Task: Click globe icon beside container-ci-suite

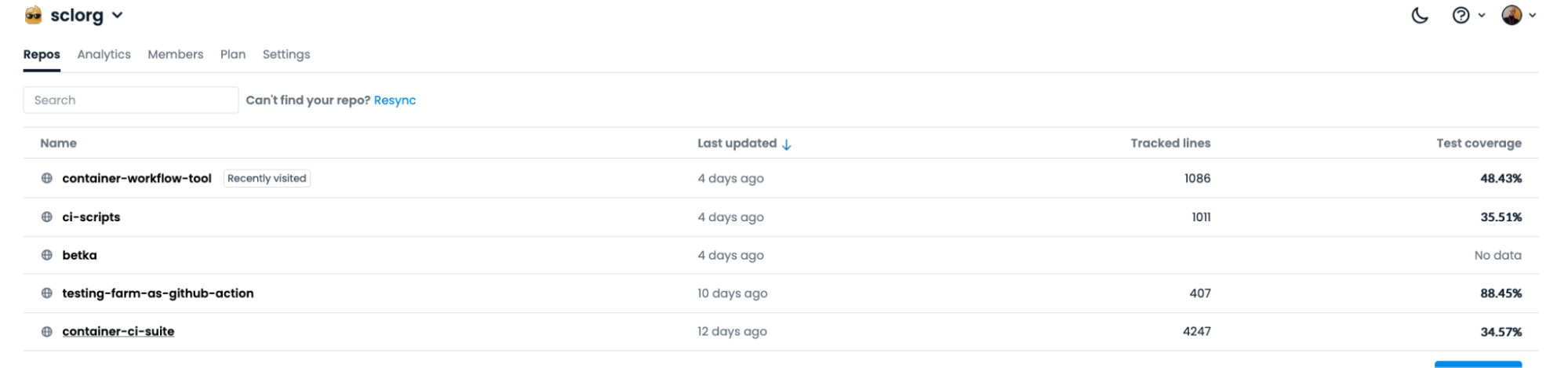Action: (47, 331)
